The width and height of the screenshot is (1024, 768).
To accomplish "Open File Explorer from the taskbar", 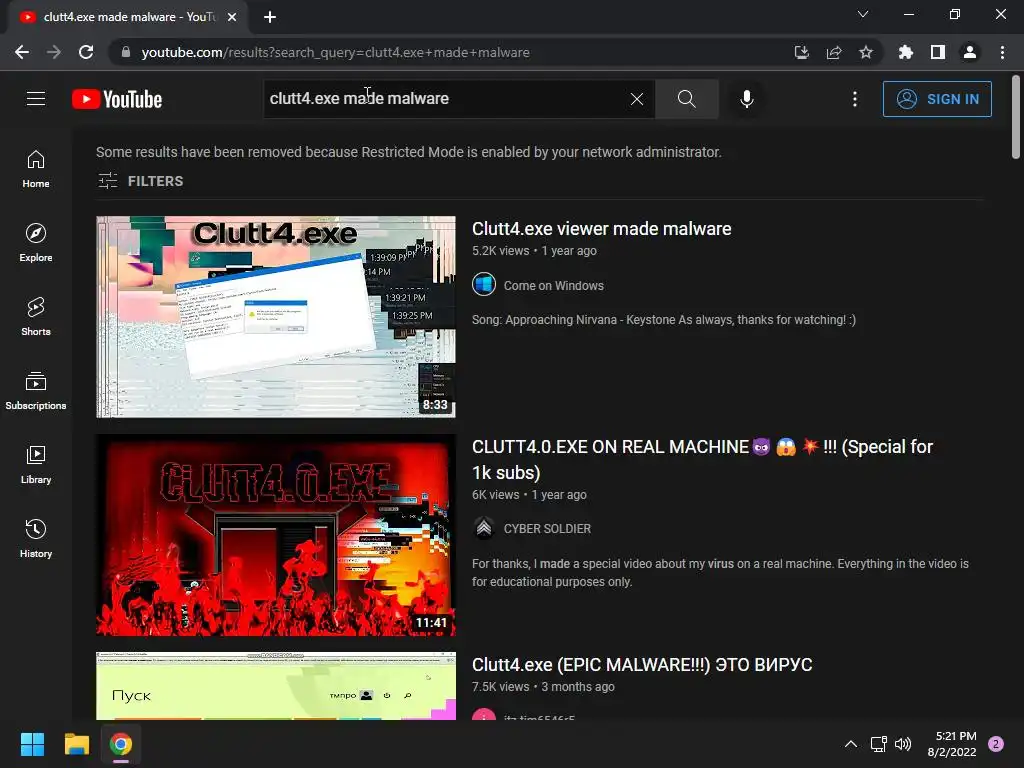I will click(x=76, y=744).
